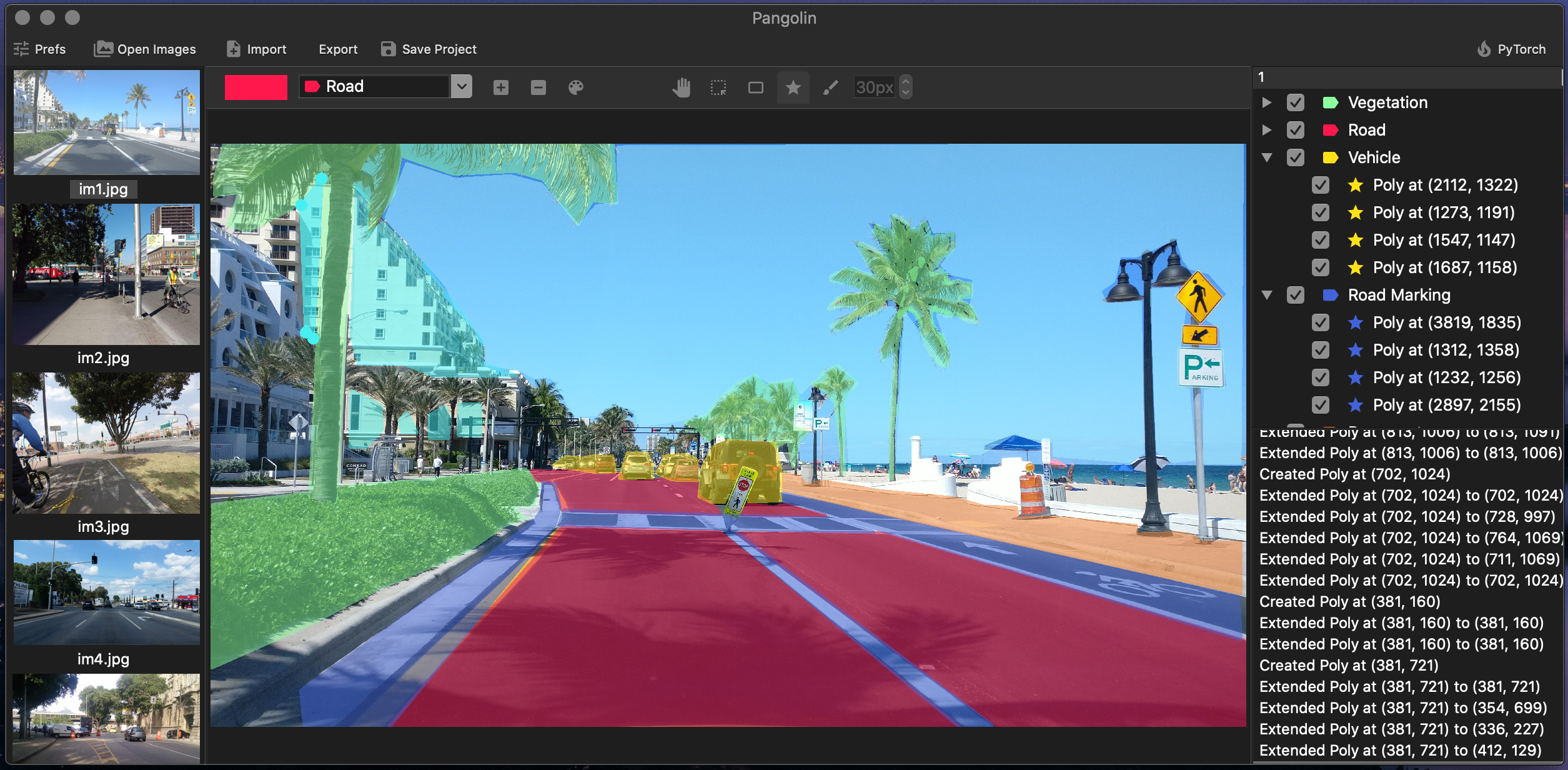This screenshot has height=770, width=1568.
Task: Select the rectangle drawing tool
Action: [756, 87]
